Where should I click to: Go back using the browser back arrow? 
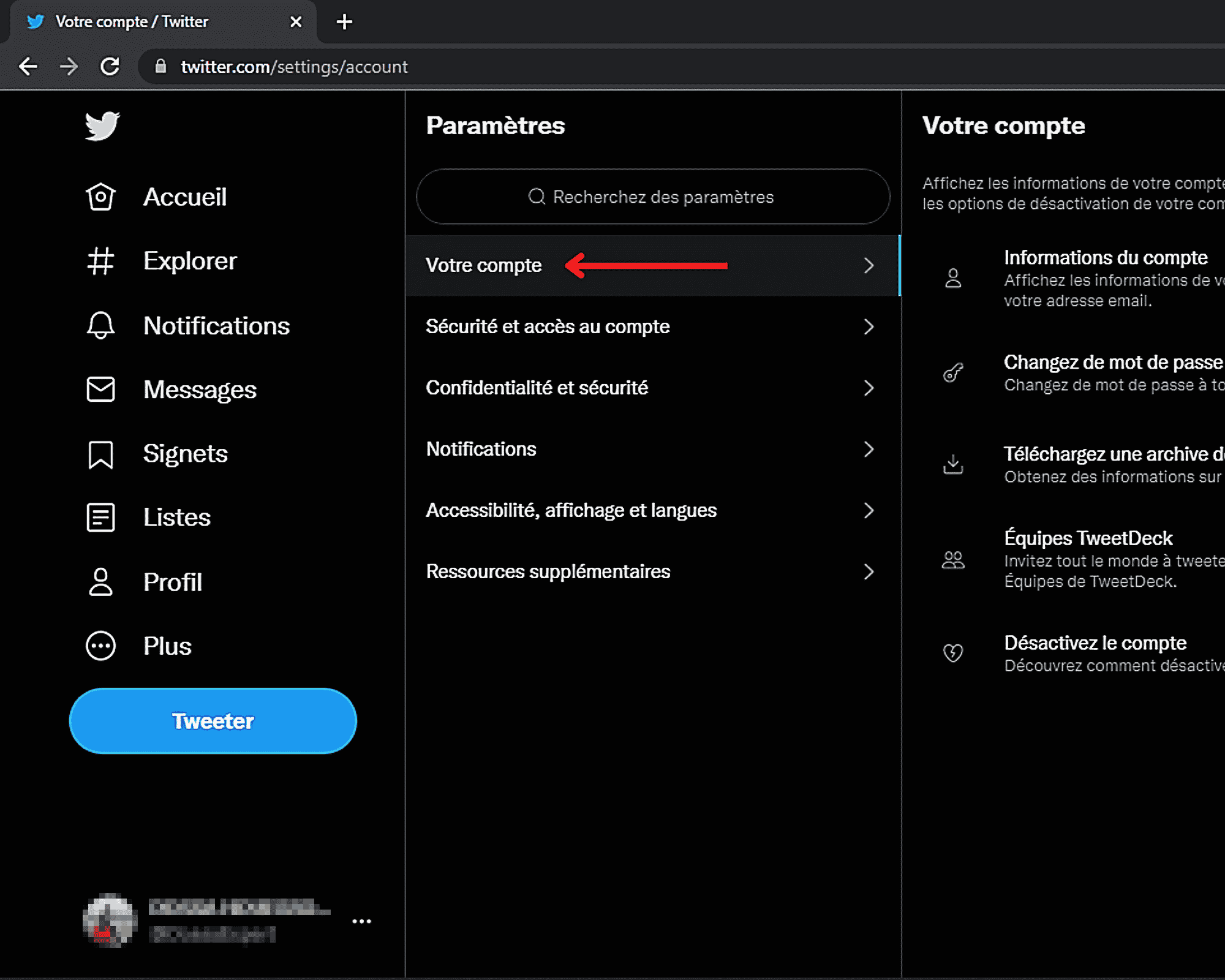28,66
